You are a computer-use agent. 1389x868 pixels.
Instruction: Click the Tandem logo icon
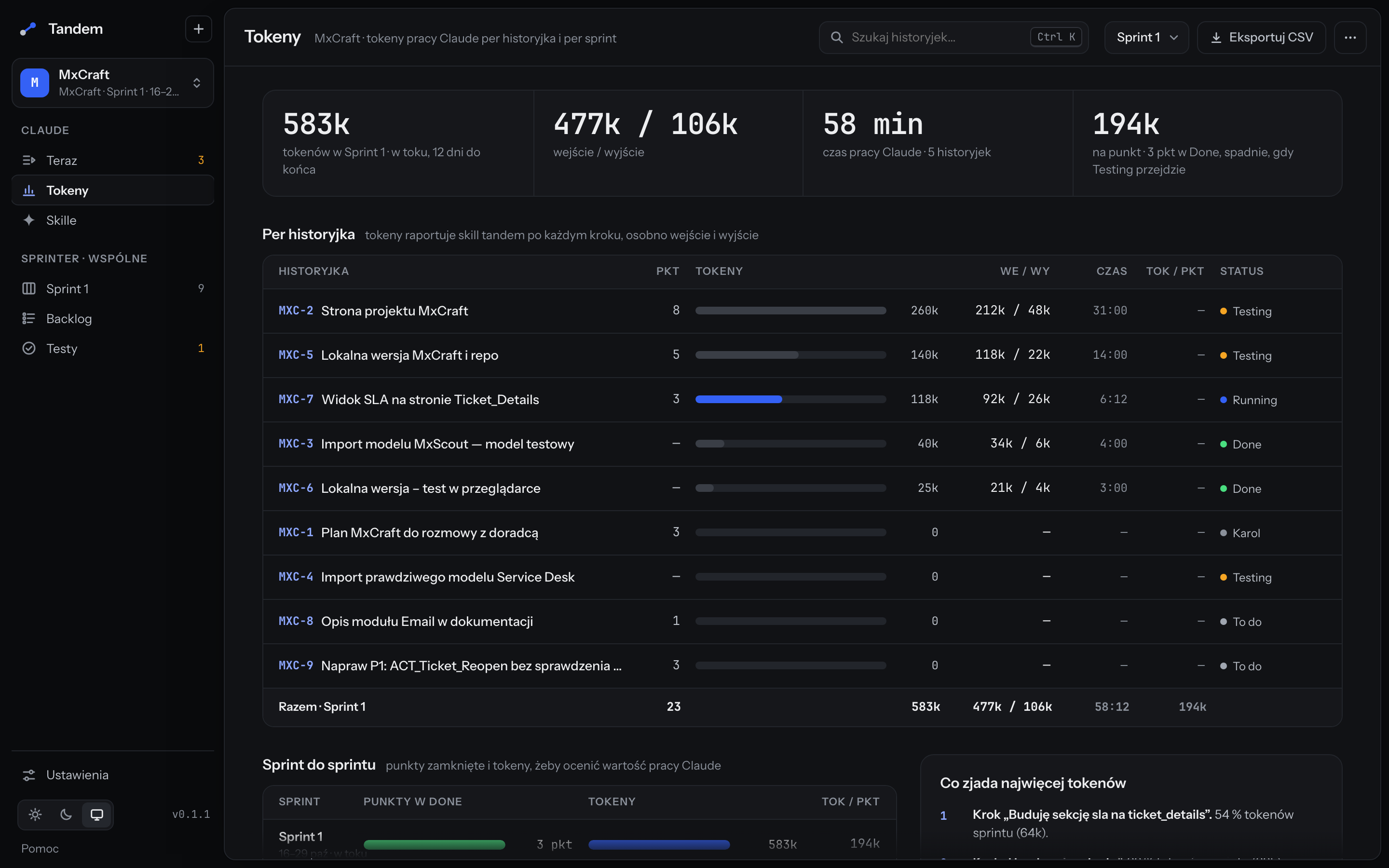pyautogui.click(x=28, y=29)
